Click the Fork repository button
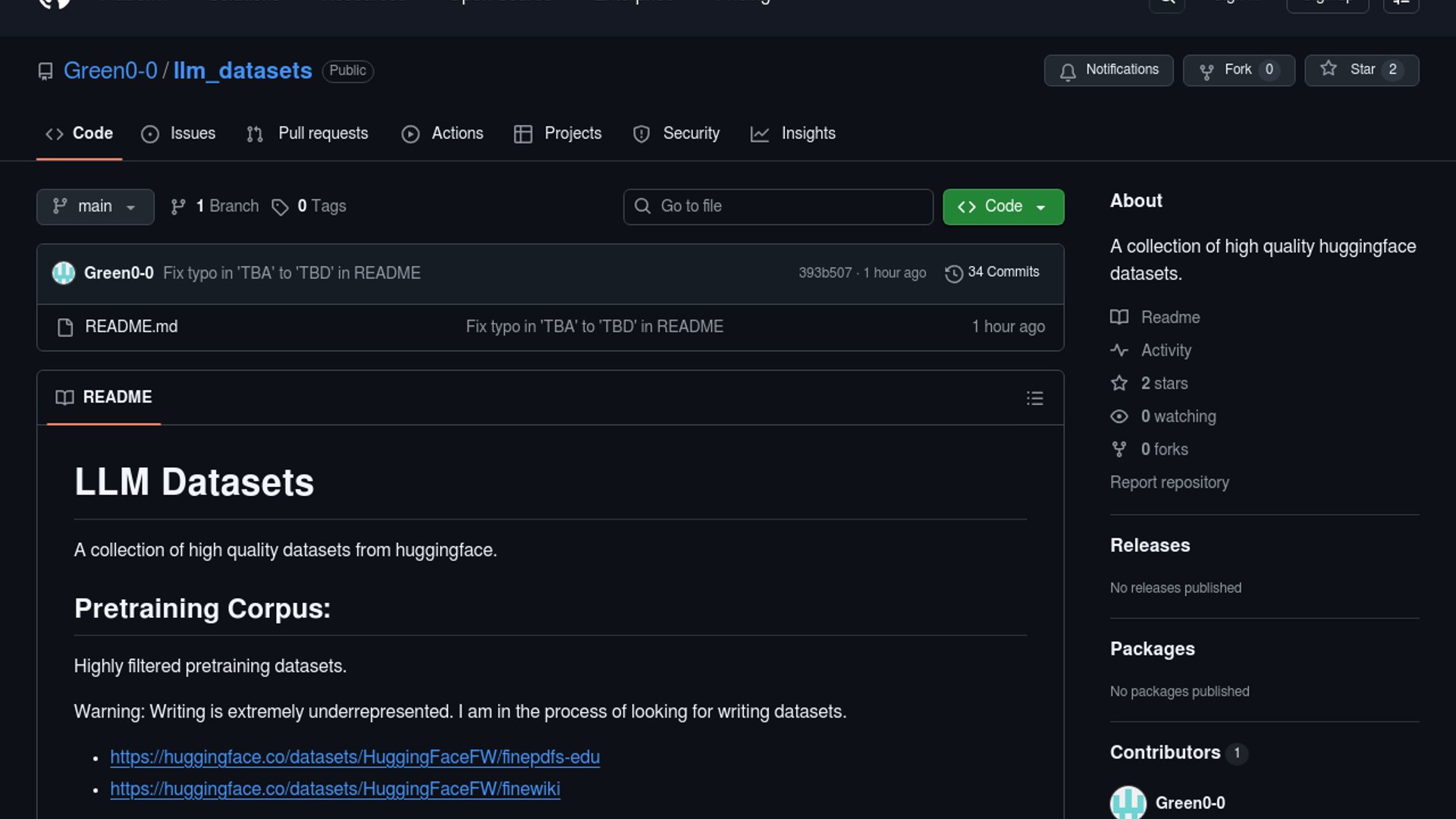Viewport: 1456px width, 819px height. 1238,70
